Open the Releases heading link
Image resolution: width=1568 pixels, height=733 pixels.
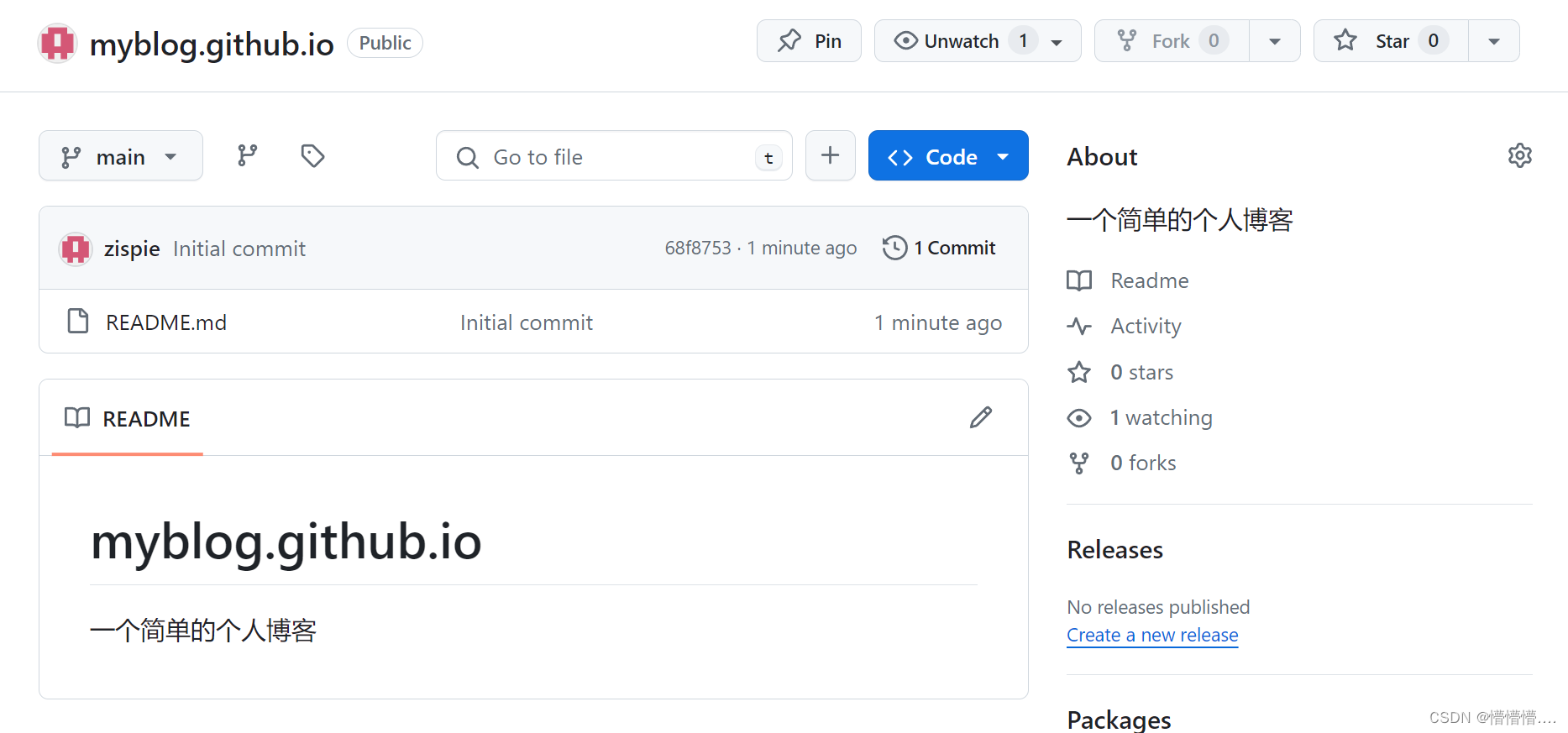[x=1114, y=550]
